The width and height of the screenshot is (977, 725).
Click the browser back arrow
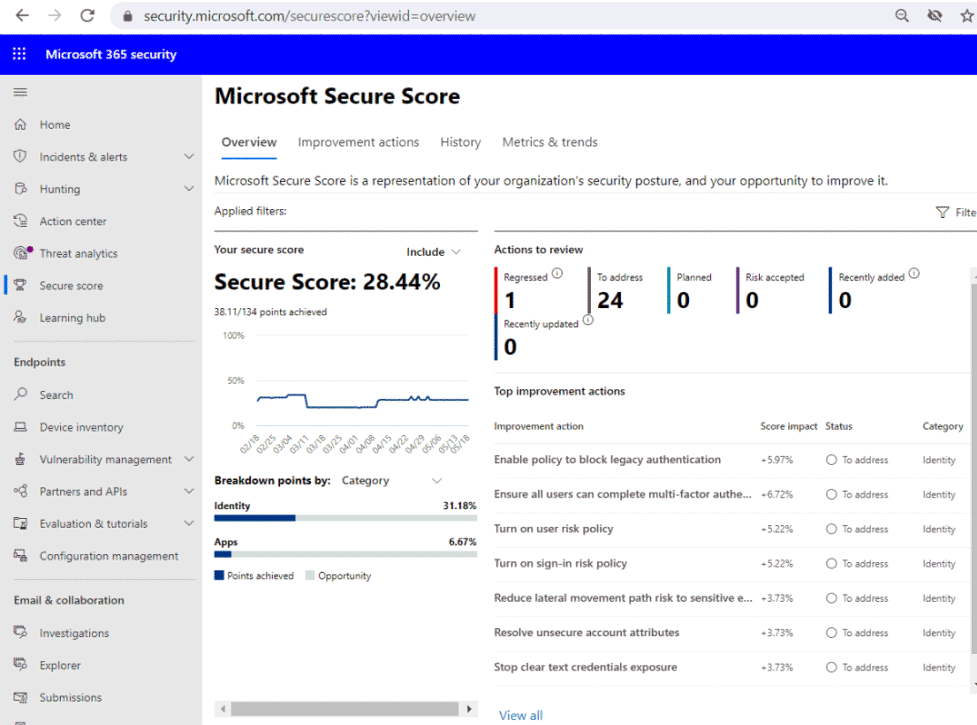coord(22,16)
